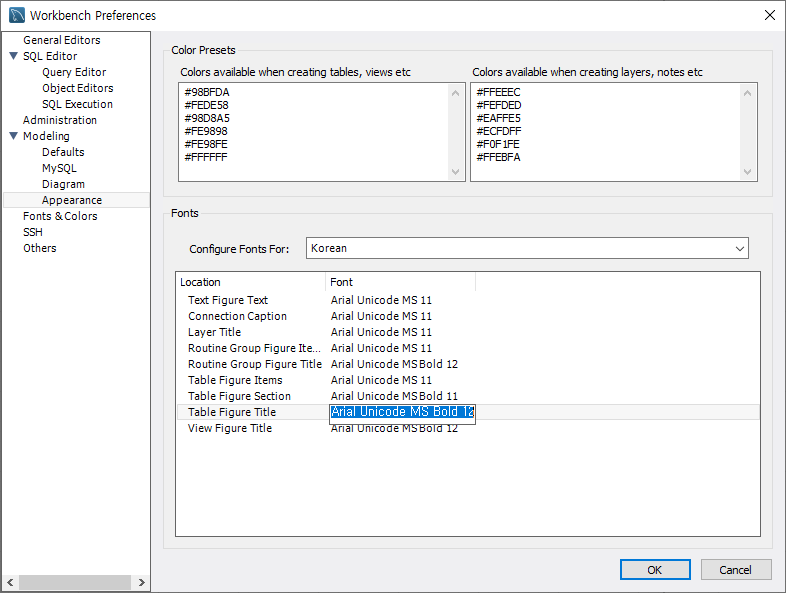Cancel the preferences dialog
Viewport: 786px width, 593px height.
click(x=735, y=570)
